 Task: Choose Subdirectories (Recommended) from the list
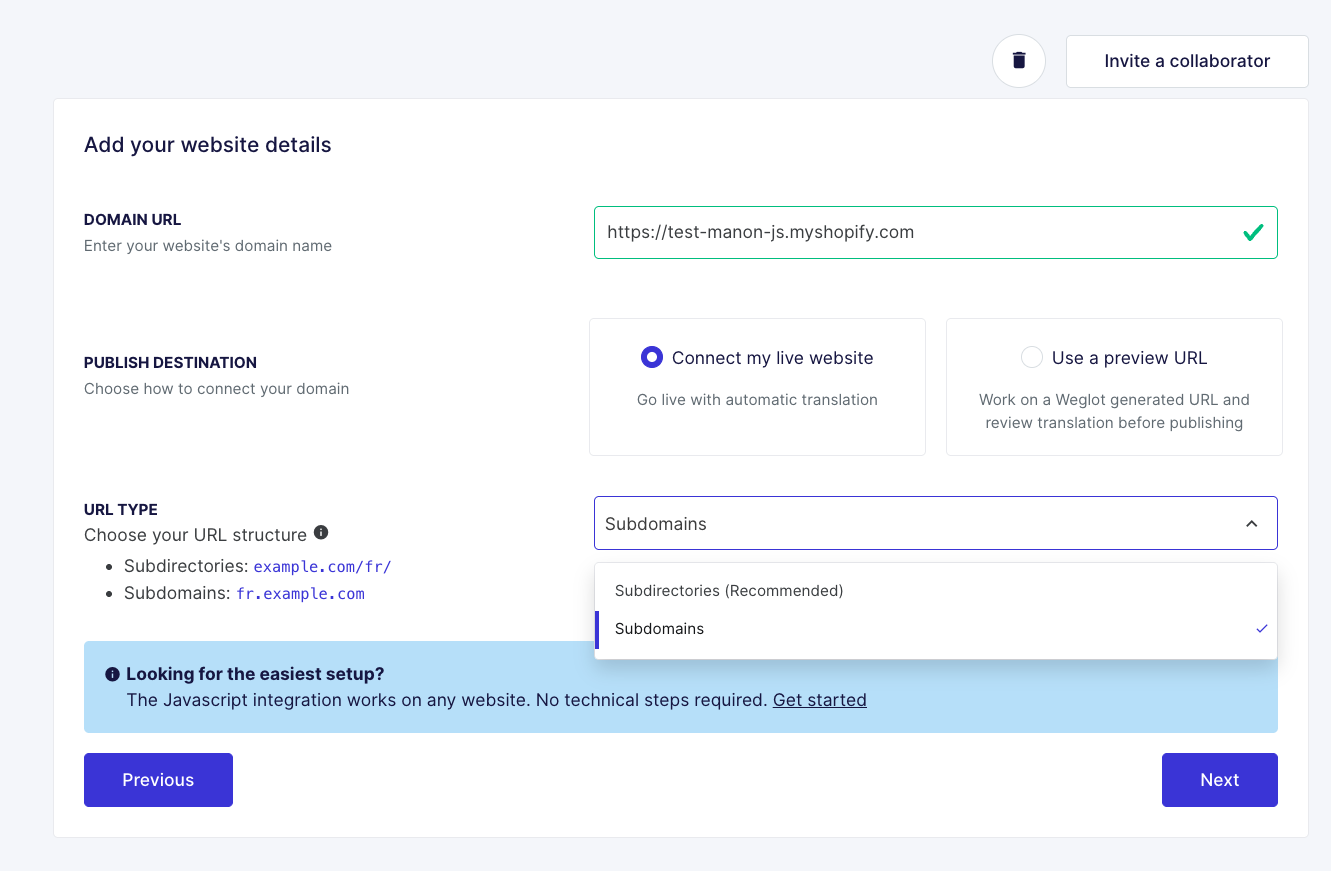click(x=729, y=591)
